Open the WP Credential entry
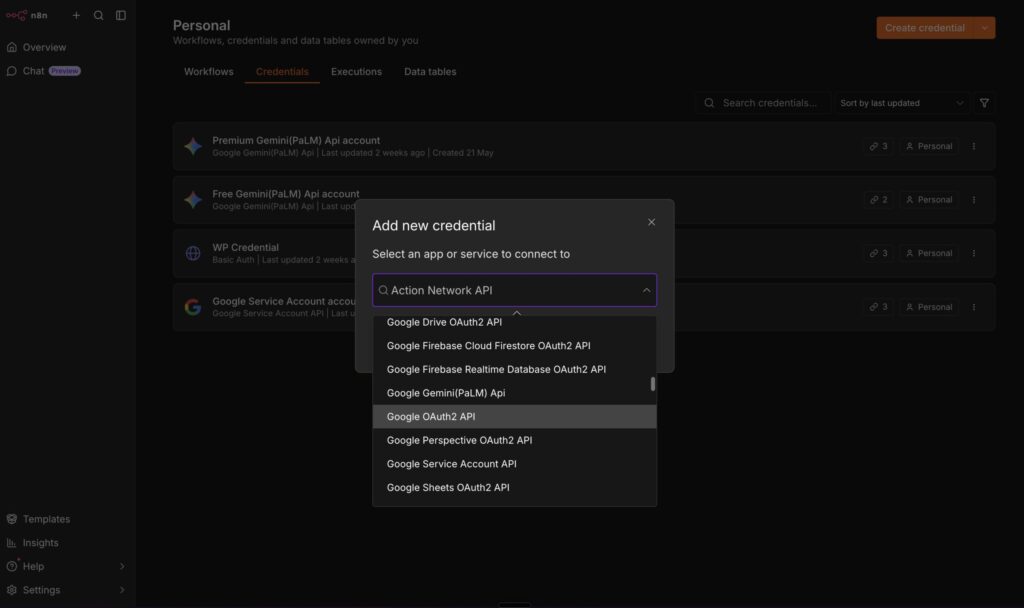The width and height of the screenshot is (1024, 608). pos(584,253)
